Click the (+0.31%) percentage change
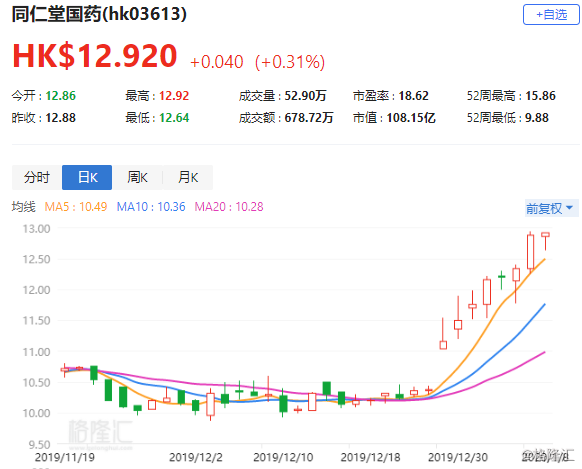The width and height of the screenshot is (582, 469). [x=290, y=62]
